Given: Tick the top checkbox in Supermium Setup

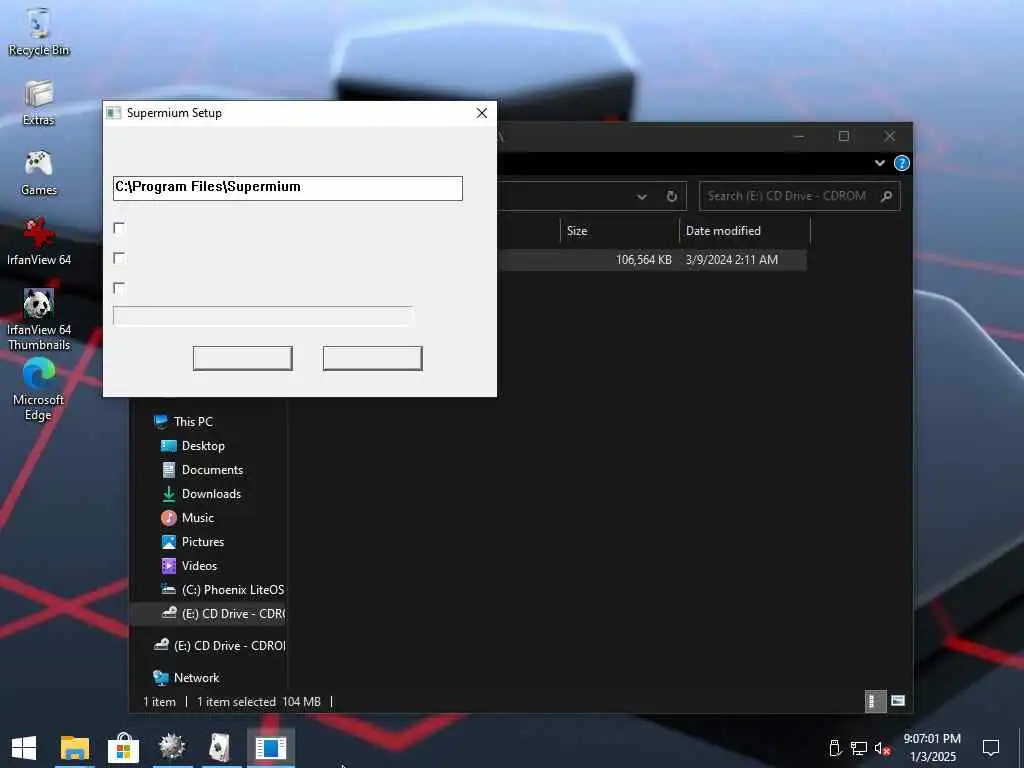Looking at the screenshot, I should [x=119, y=228].
